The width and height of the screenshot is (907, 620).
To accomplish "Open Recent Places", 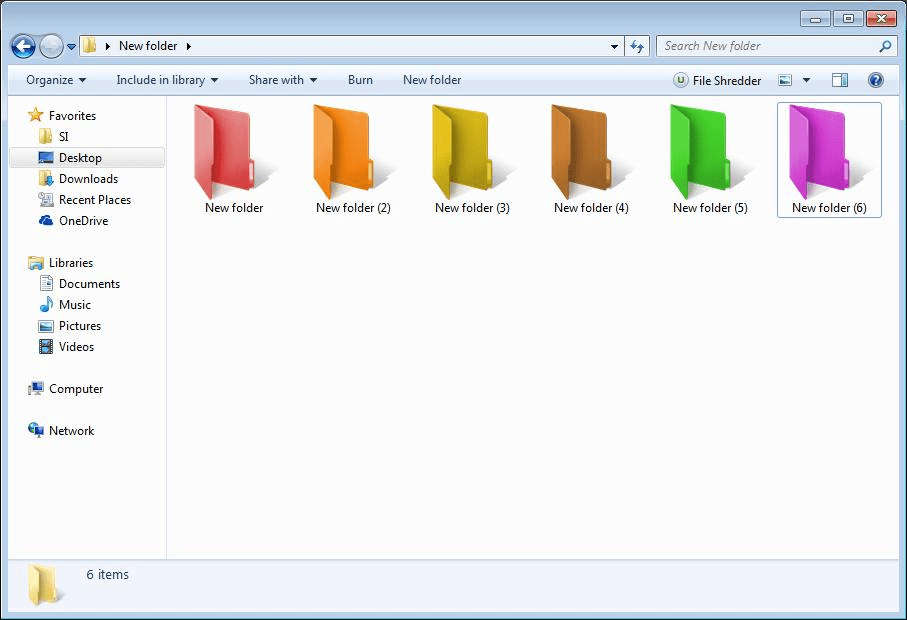I will click(x=84, y=200).
